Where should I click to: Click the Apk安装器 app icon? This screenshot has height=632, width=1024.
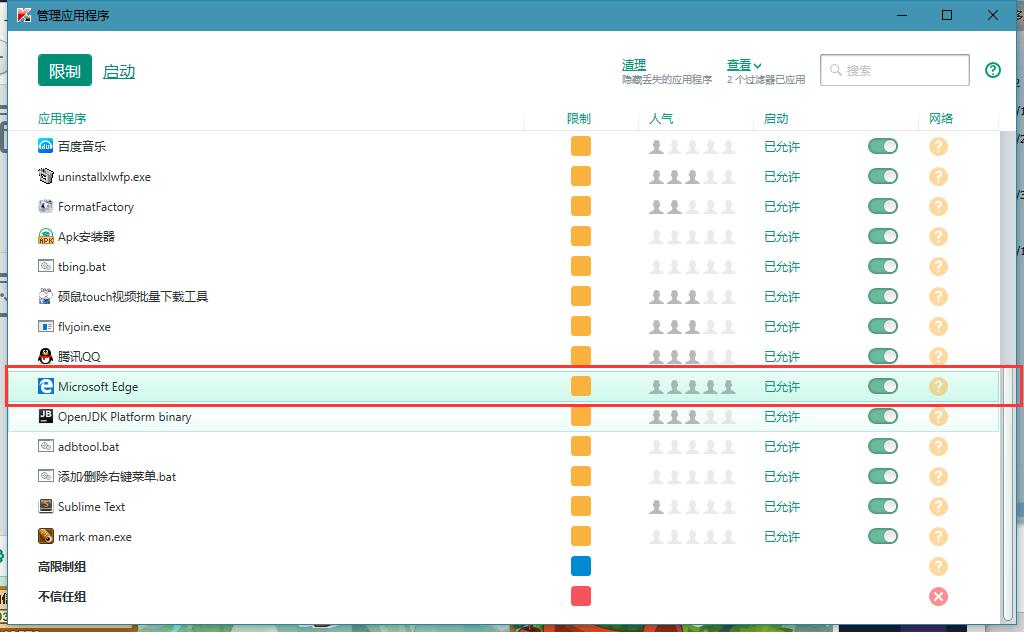click(45, 236)
